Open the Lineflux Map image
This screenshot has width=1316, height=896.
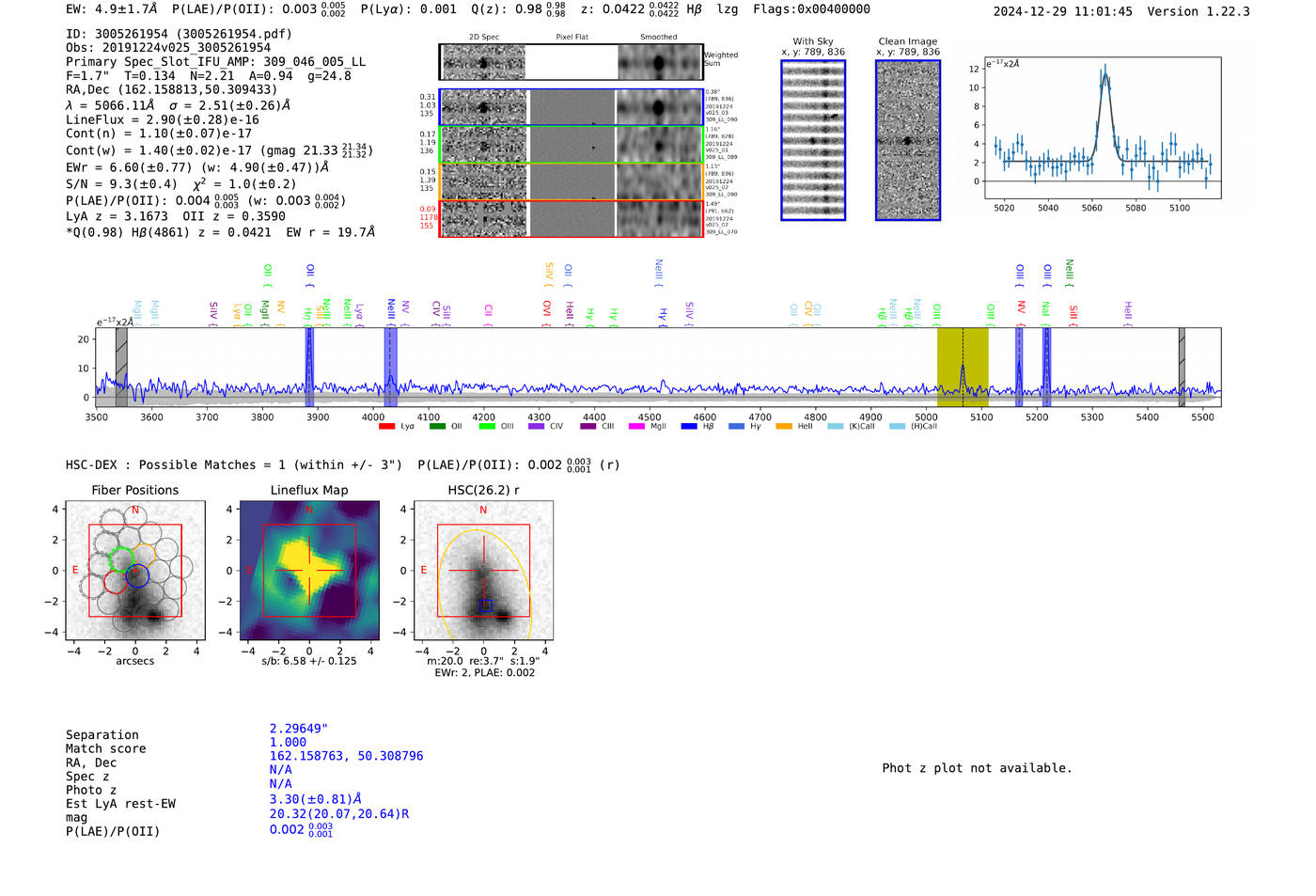[309, 571]
